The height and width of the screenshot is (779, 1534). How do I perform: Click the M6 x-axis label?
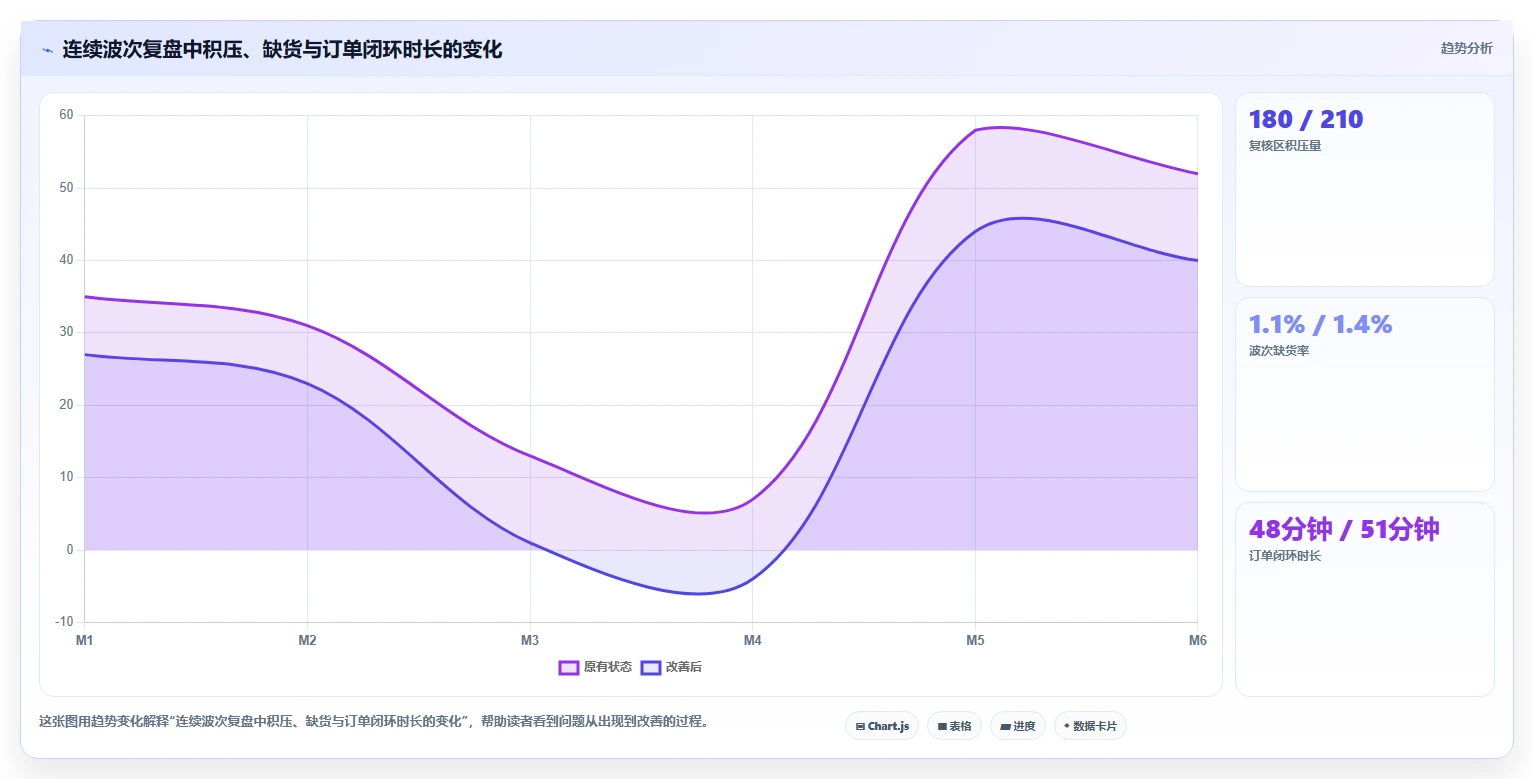1197,640
